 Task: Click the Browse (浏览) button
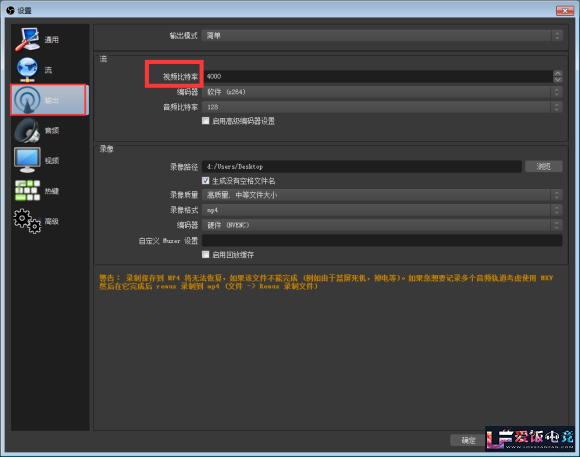click(544, 166)
